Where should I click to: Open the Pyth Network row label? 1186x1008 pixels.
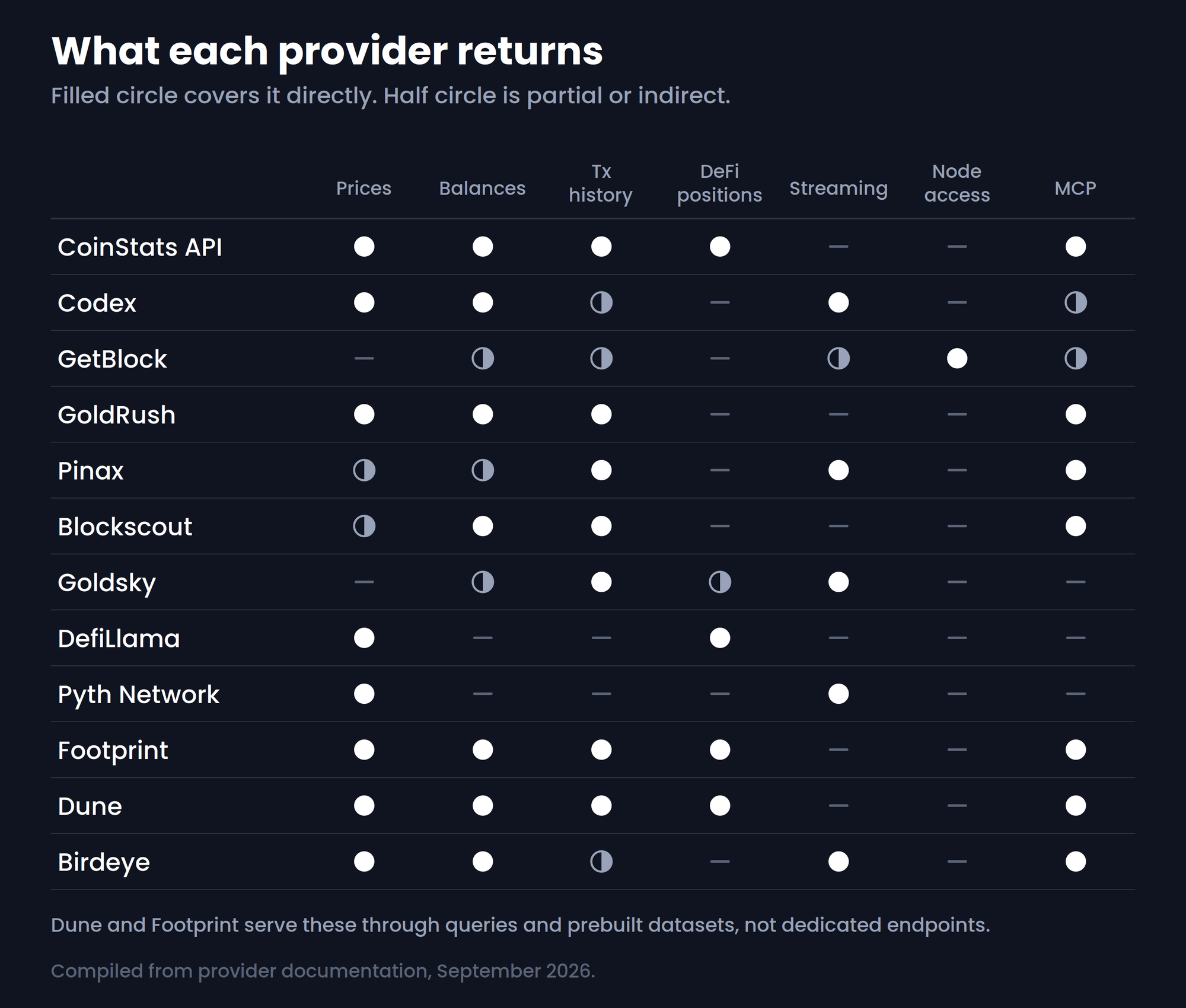pyautogui.click(x=138, y=695)
